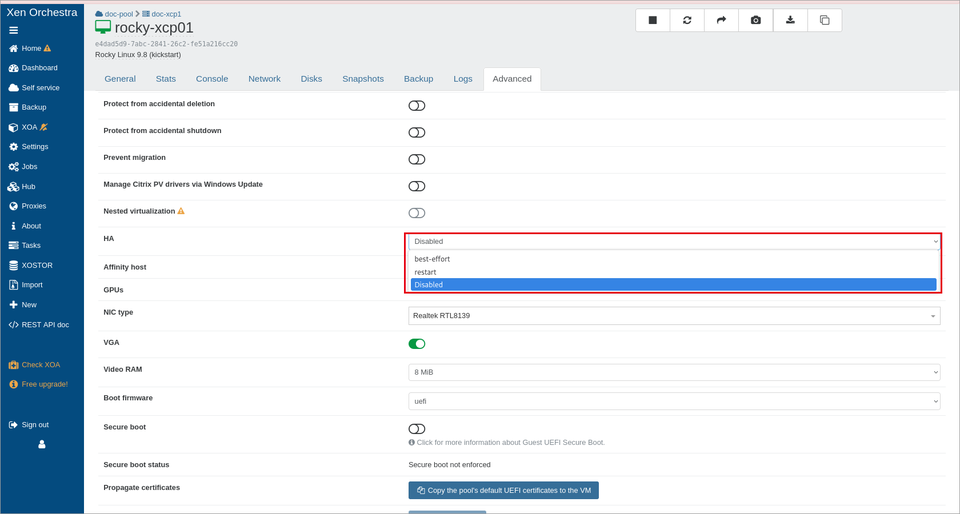Open Settings in the sidebar

[x=28, y=147]
